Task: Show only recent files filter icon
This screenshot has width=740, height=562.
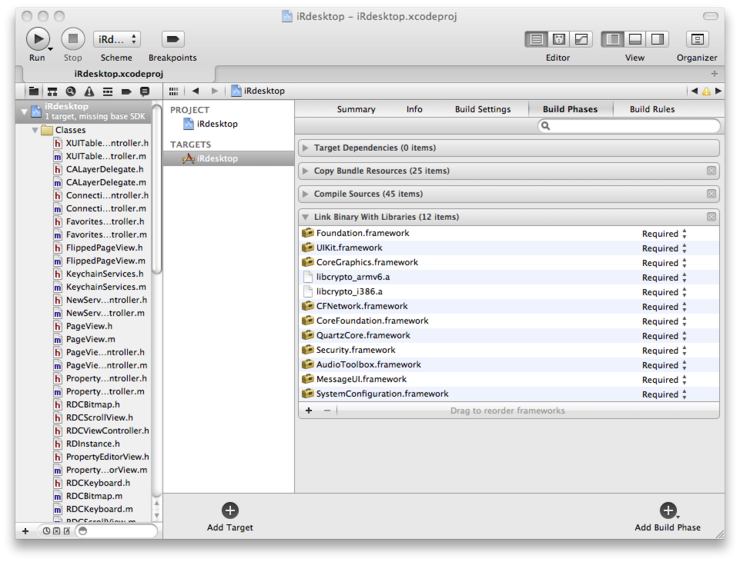Action: point(46,531)
